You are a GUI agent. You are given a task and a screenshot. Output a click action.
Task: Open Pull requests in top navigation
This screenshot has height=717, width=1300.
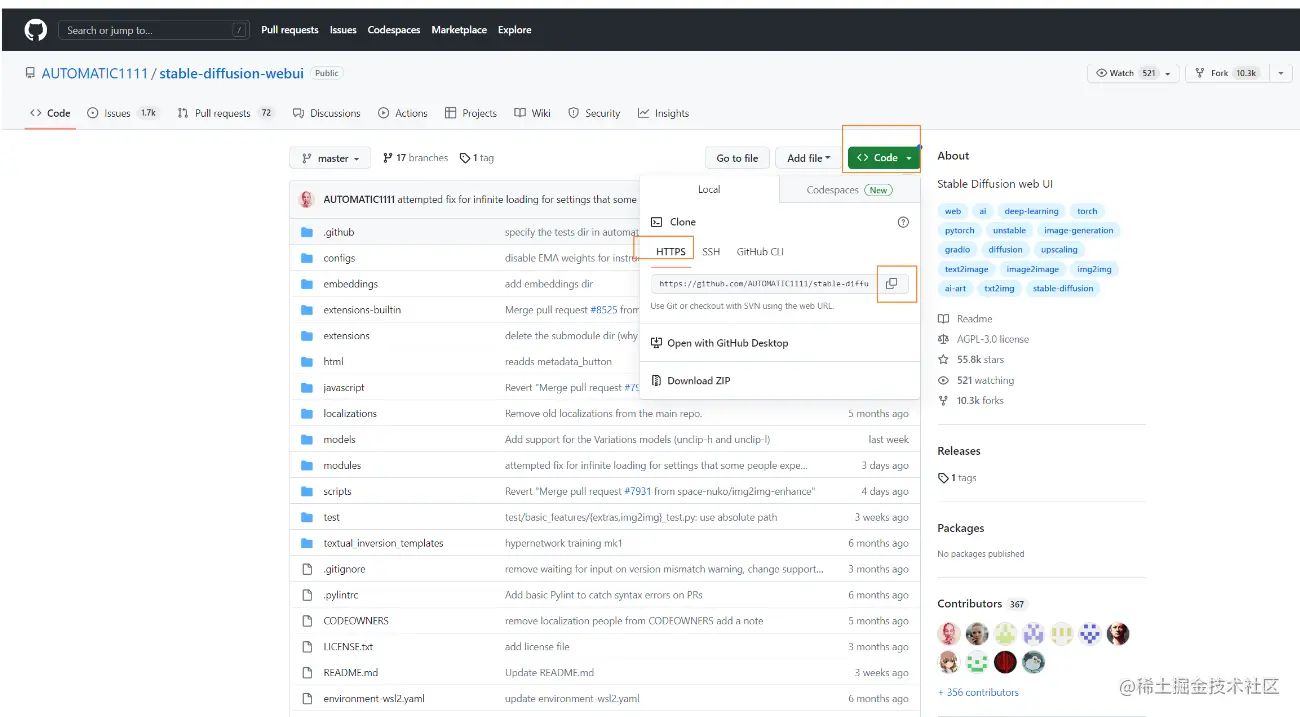click(290, 30)
